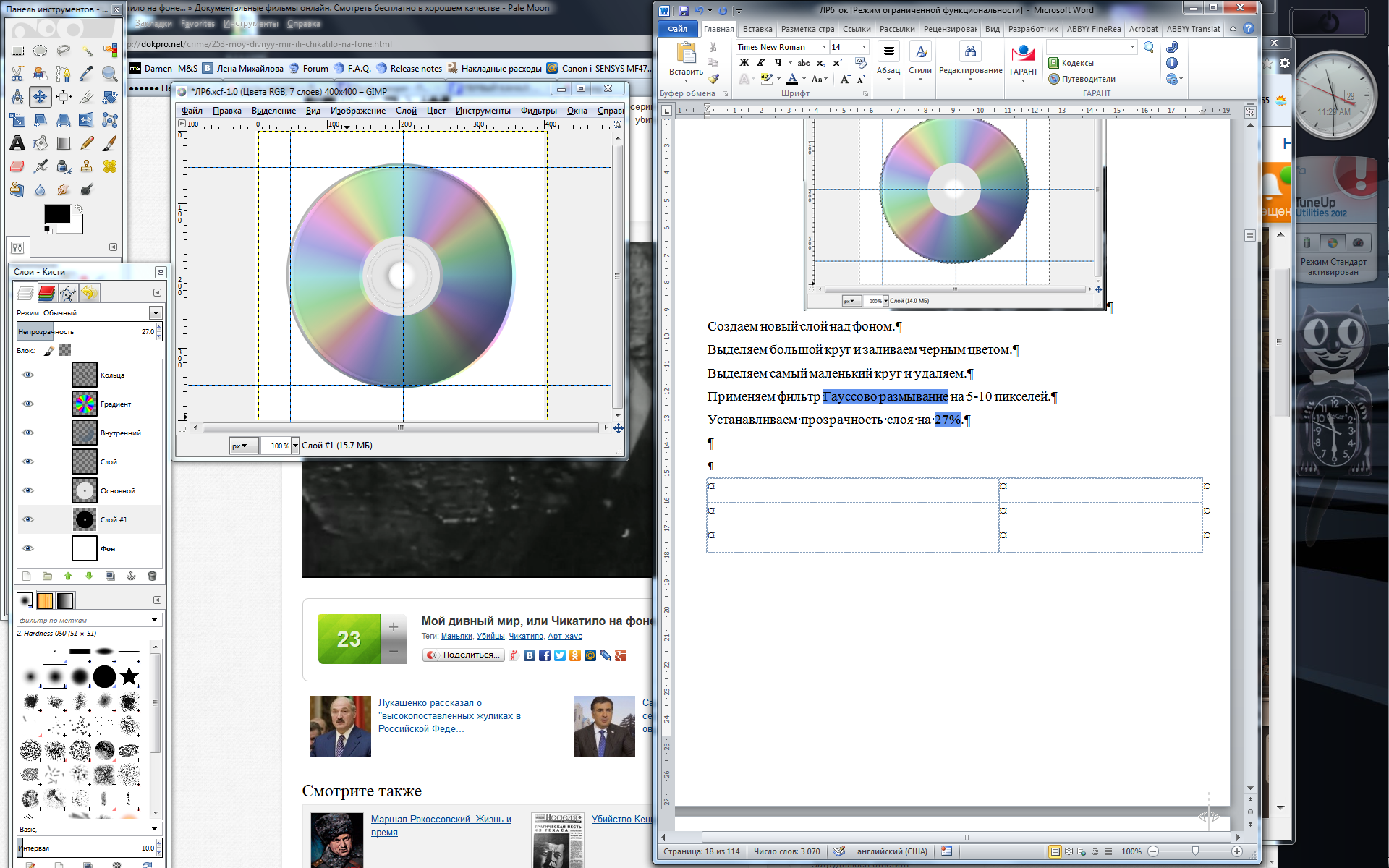Viewport: 1389px width, 868px height.
Task: Select the Pencil tool in GIMP
Action: [x=87, y=143]
